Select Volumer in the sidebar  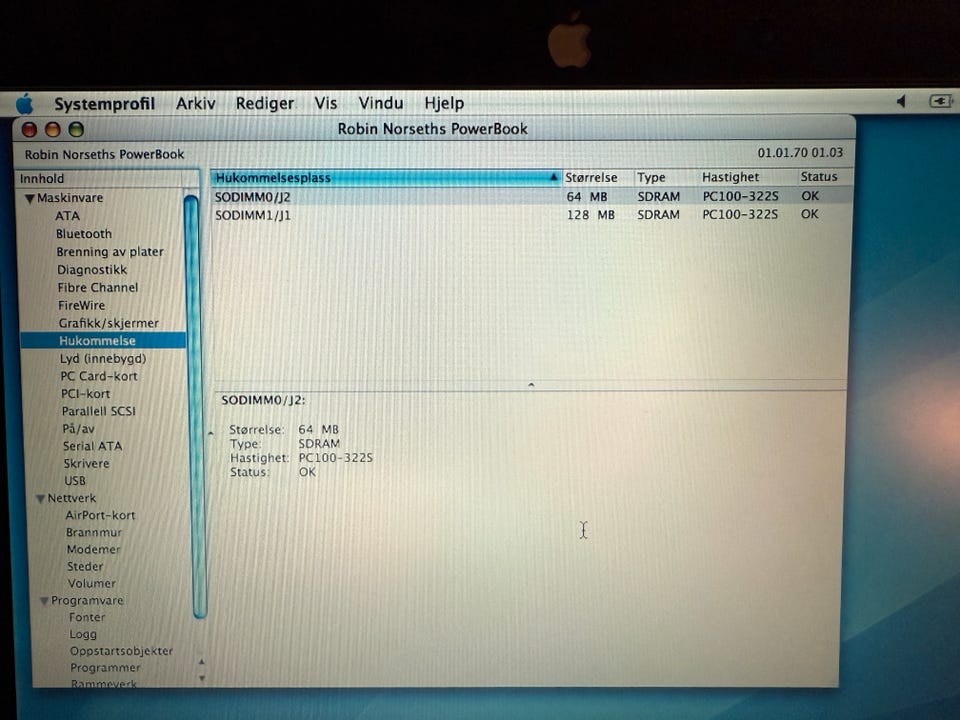(92, 583)
